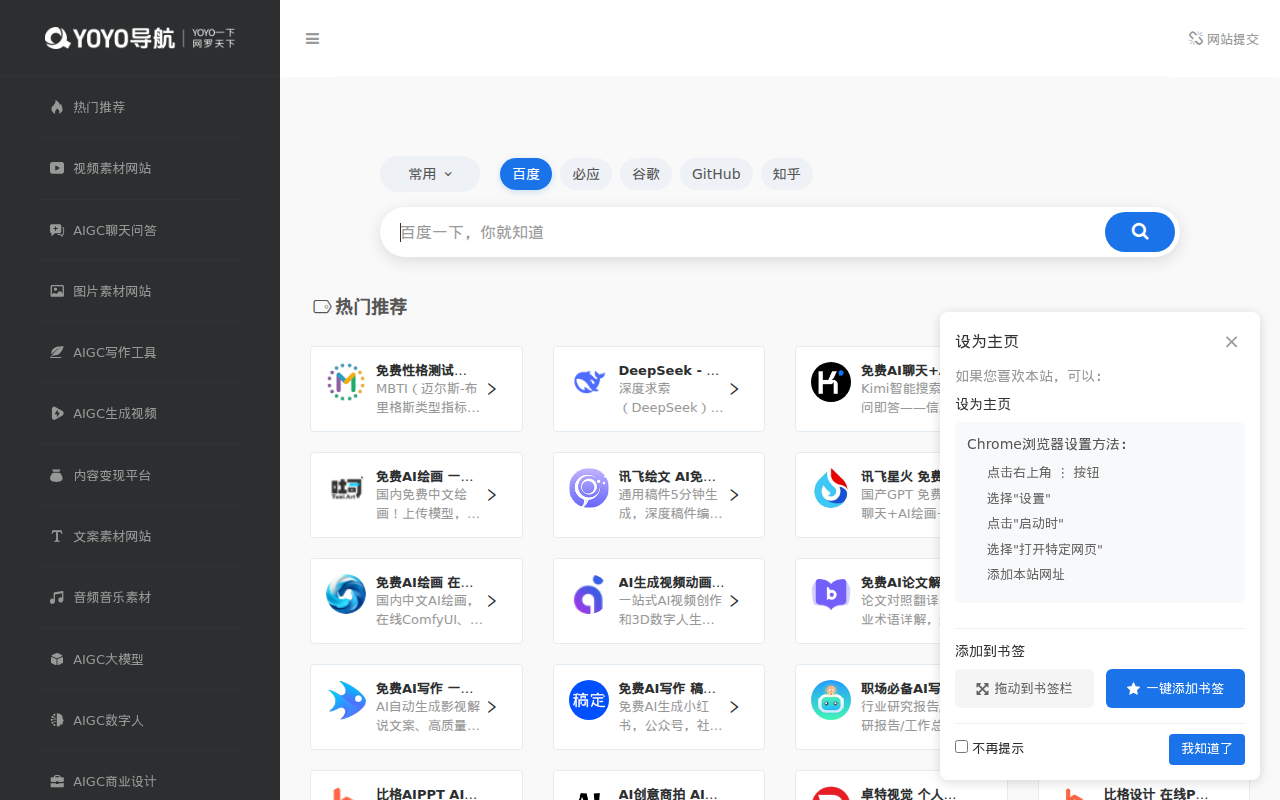Open the DeepSeek card arrow
Screen dimensions: 1280x800
click(x=734, y=389)
